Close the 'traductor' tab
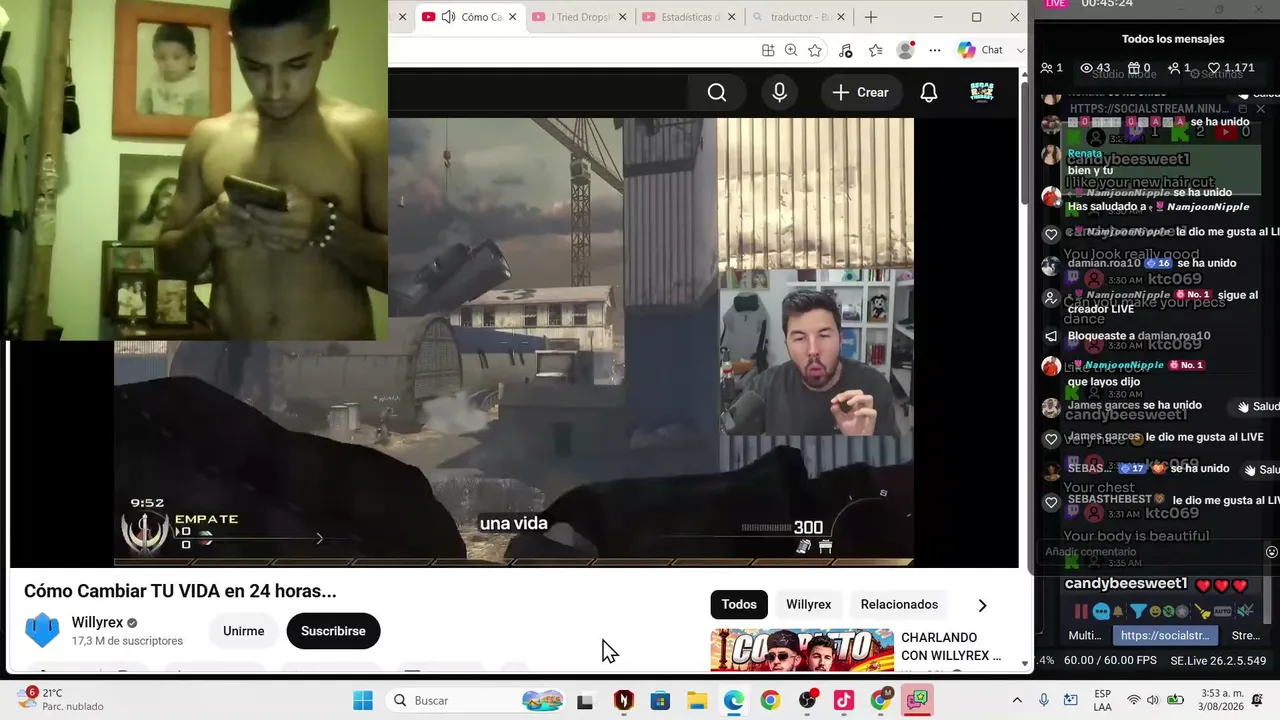 [841, 17]
